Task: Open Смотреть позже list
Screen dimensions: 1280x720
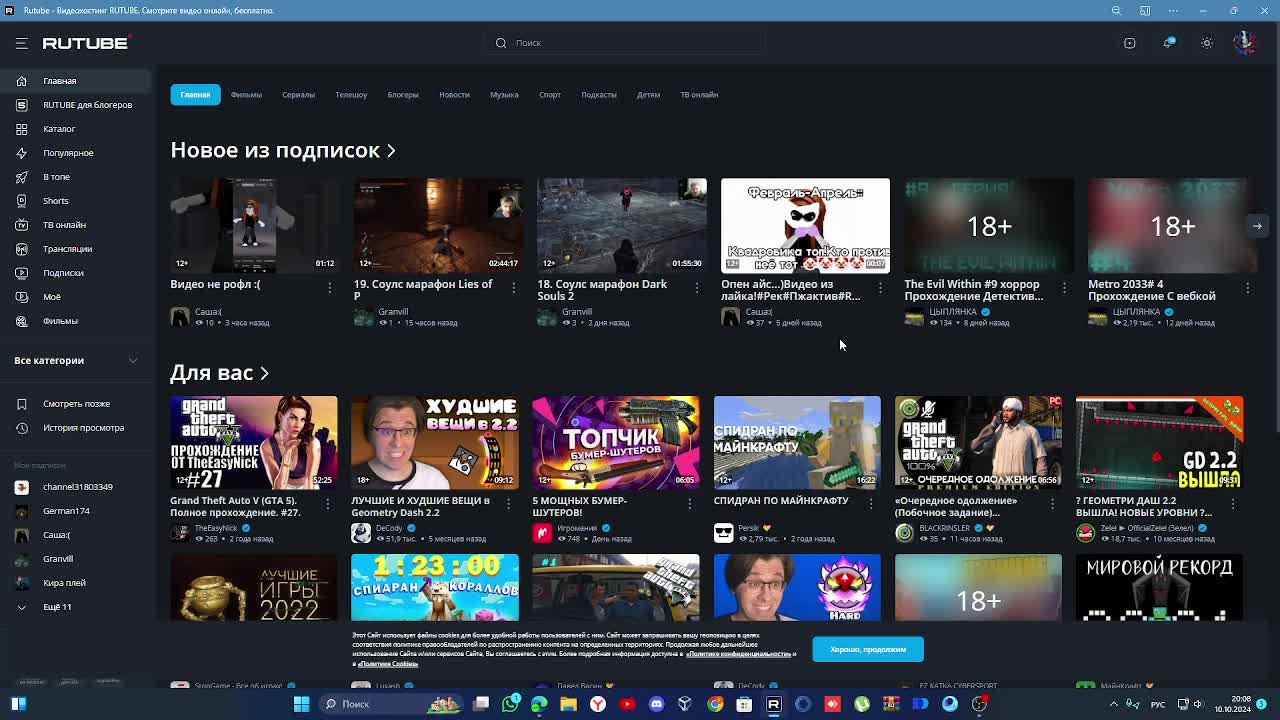Action: coord(76,404)
